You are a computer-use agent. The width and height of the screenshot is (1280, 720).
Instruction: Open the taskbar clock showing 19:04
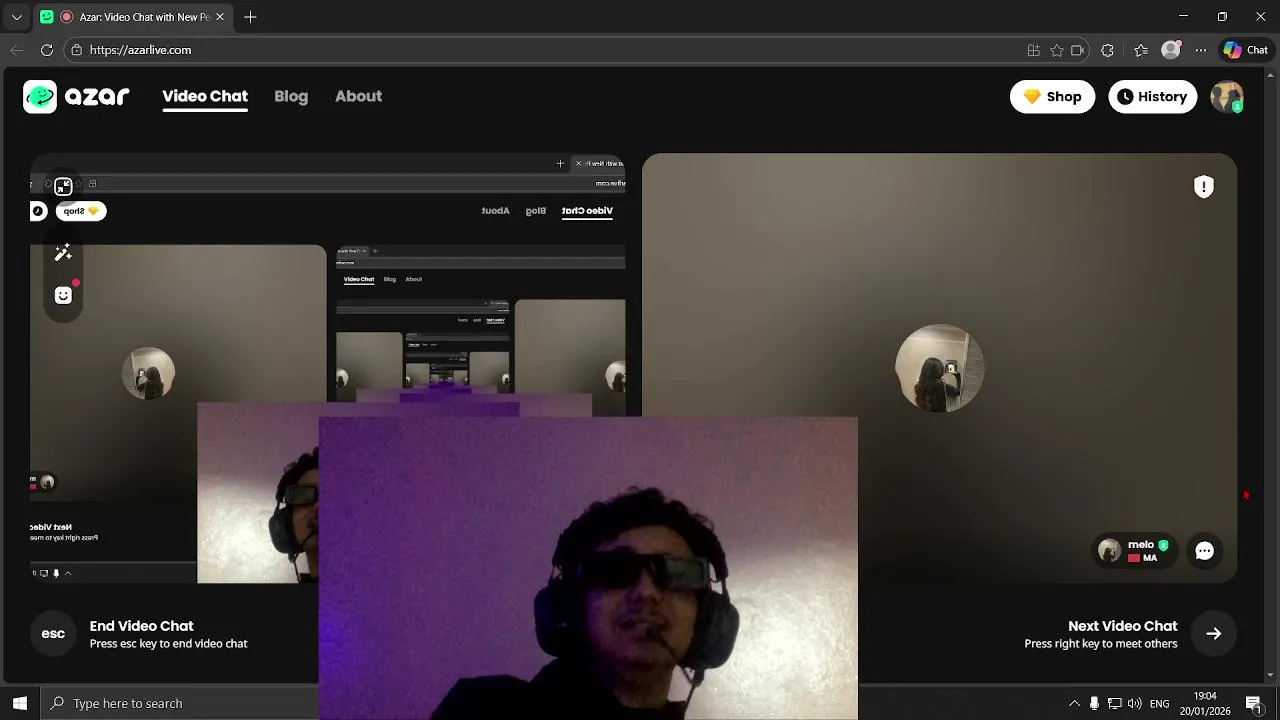click(1205, 703)
